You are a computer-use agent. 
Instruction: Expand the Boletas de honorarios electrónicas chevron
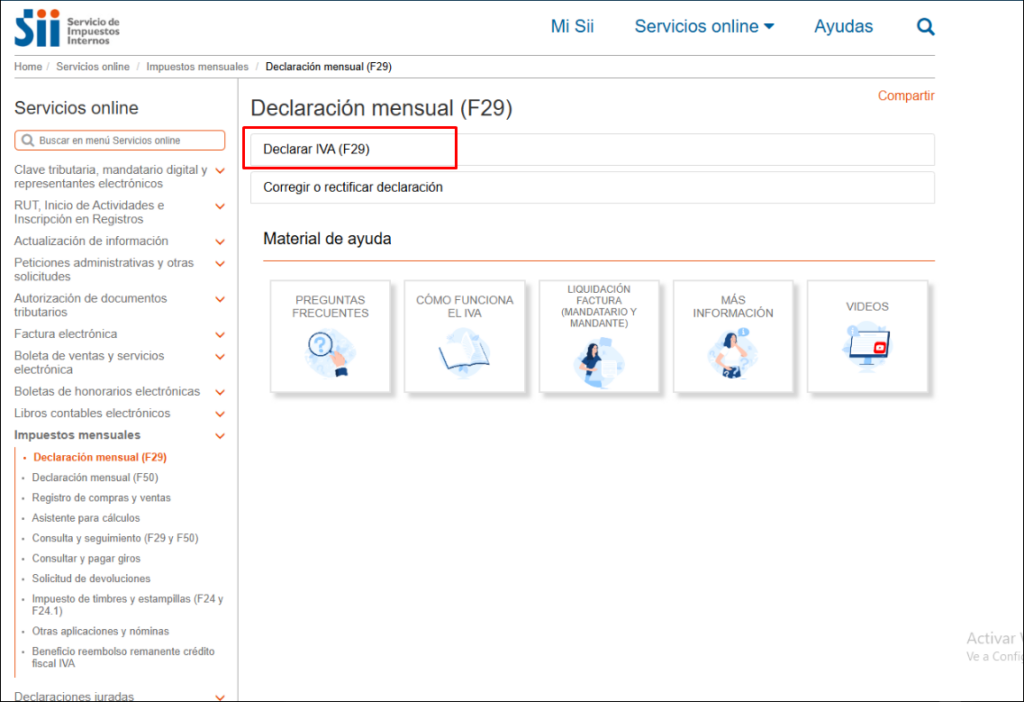click(220, 392)
